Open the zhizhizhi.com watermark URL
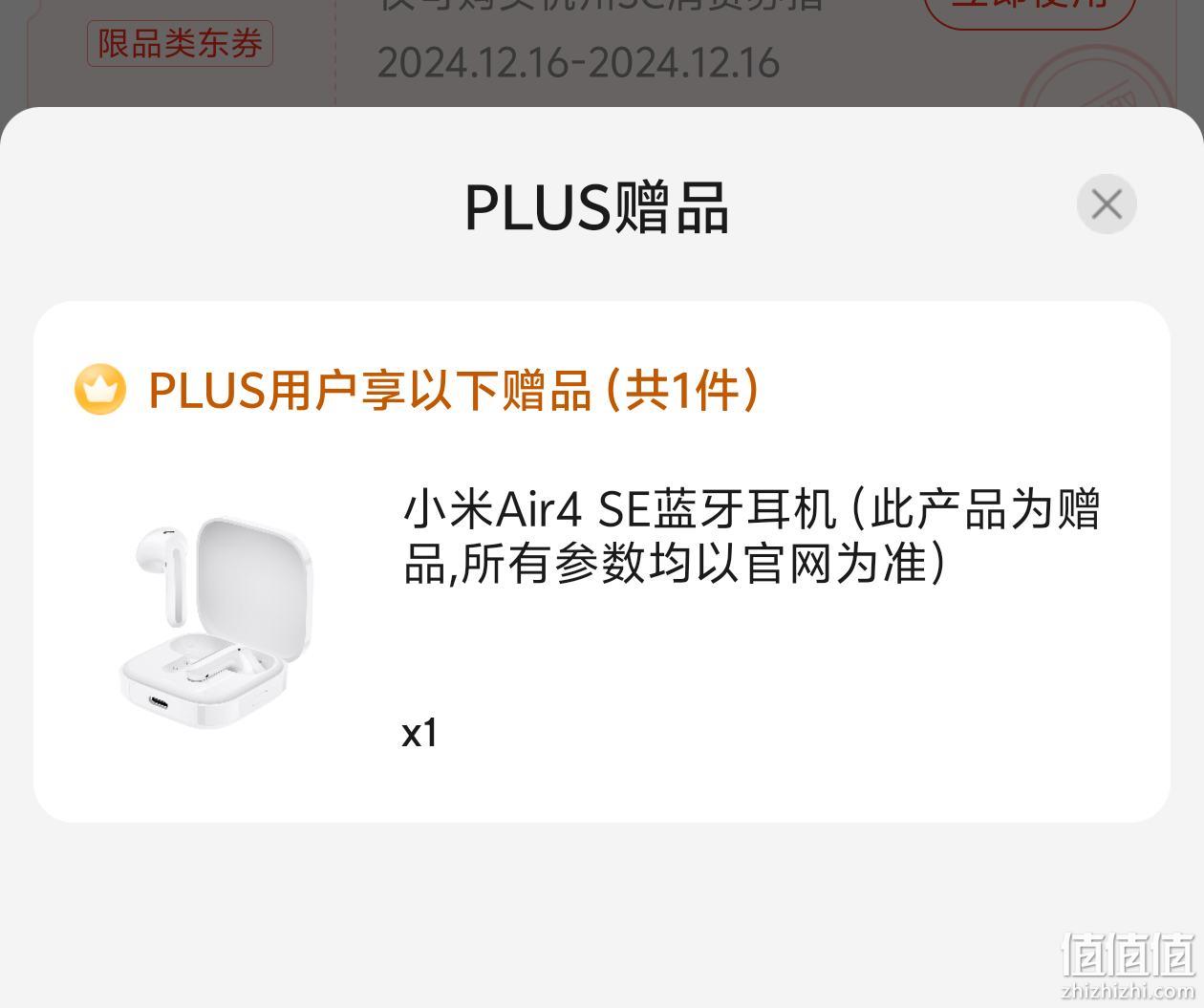The image size is (1204, 1008). pos(1129,990)
